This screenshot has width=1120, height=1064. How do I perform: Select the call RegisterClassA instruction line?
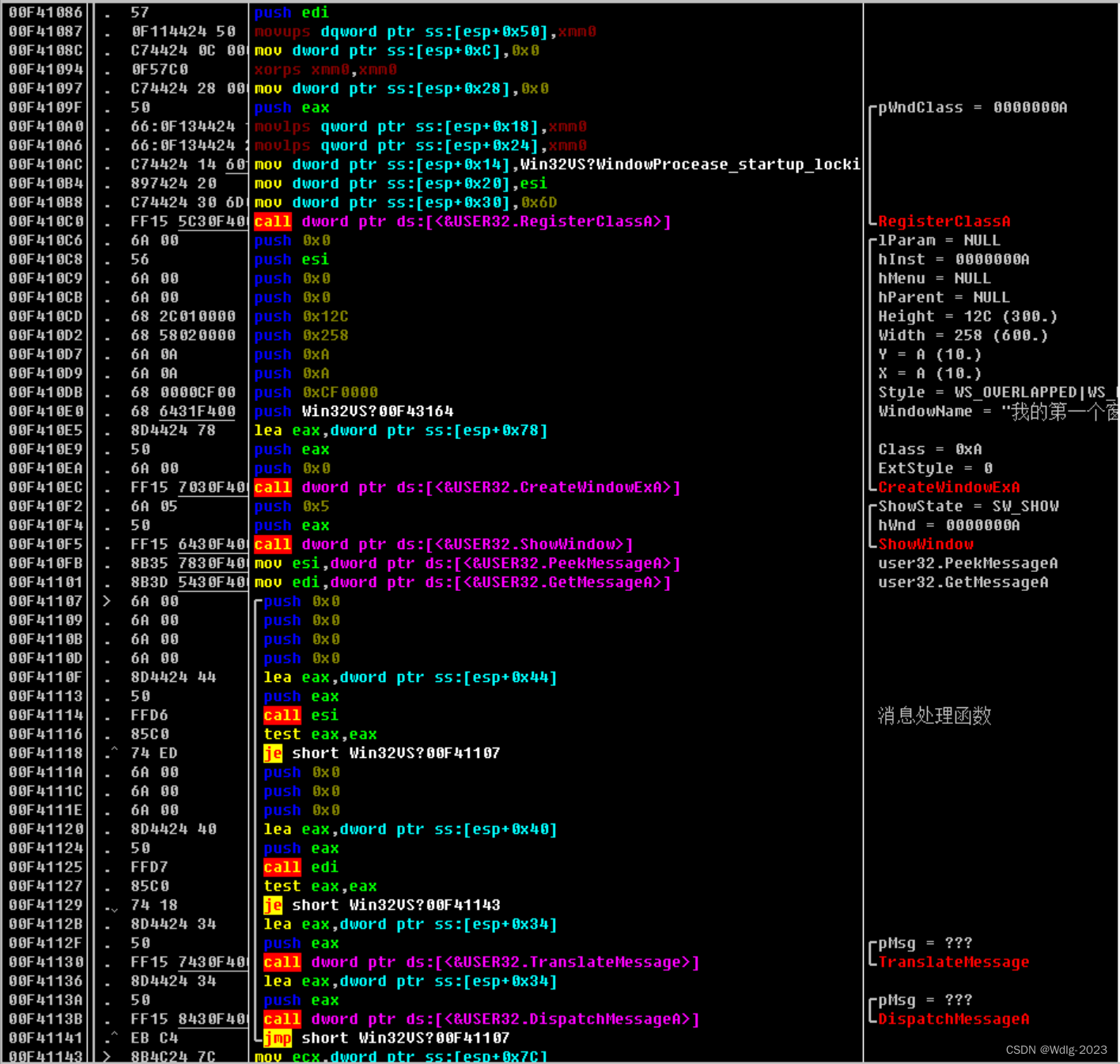pyautogui.click(x=463, y=222)
